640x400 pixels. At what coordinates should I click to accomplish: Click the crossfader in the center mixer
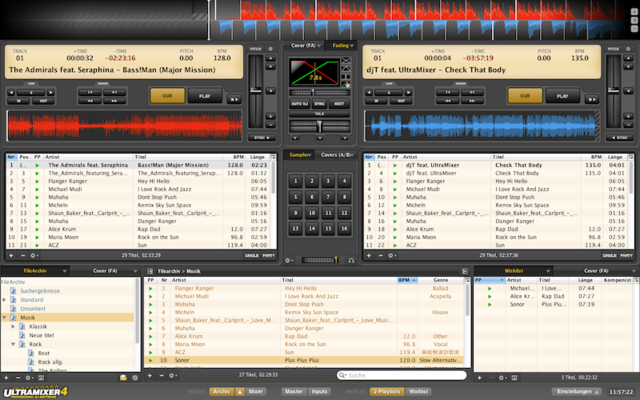pos(320,127)
